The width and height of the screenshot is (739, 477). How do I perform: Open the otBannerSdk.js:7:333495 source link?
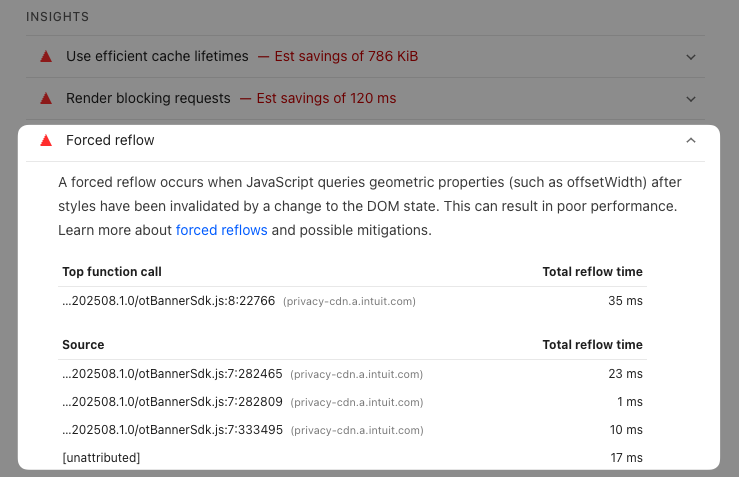click(x=172, y=430)
